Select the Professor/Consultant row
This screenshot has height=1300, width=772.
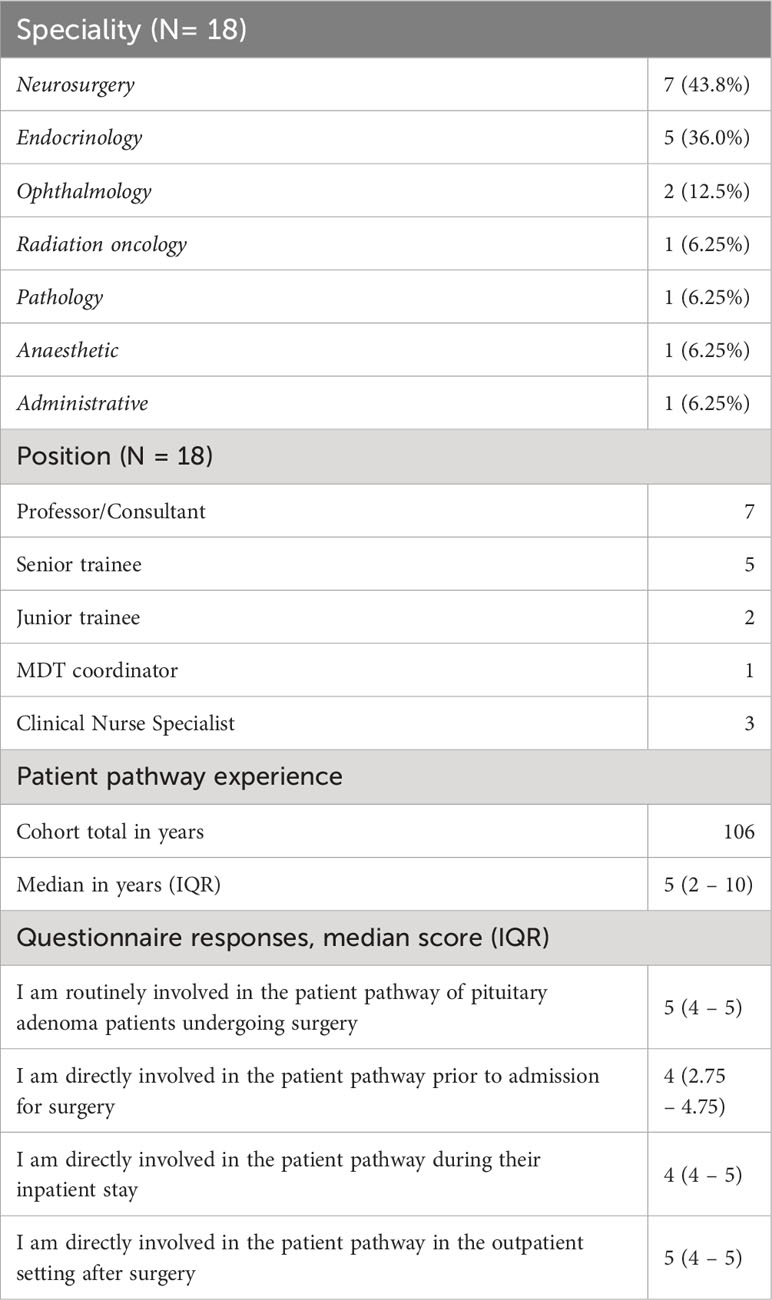(386, 511)
